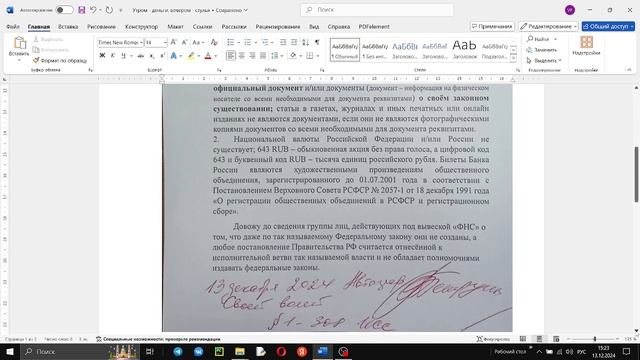Enable Focus mode (Фокусировка) in the status bar

(493, 339)
